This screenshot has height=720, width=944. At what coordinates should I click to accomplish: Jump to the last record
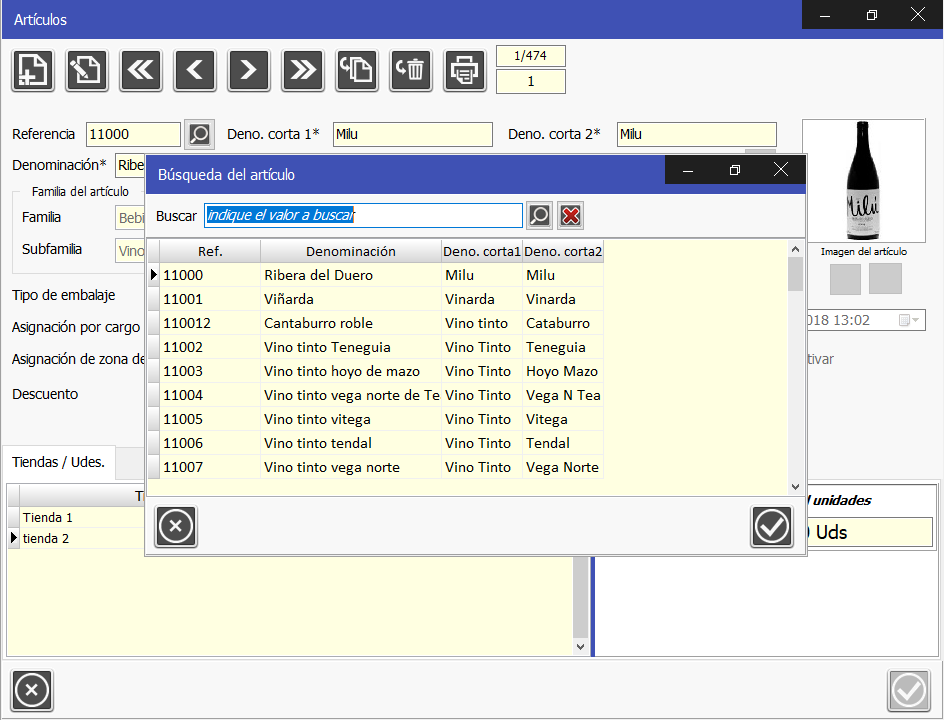pos(303,70)
